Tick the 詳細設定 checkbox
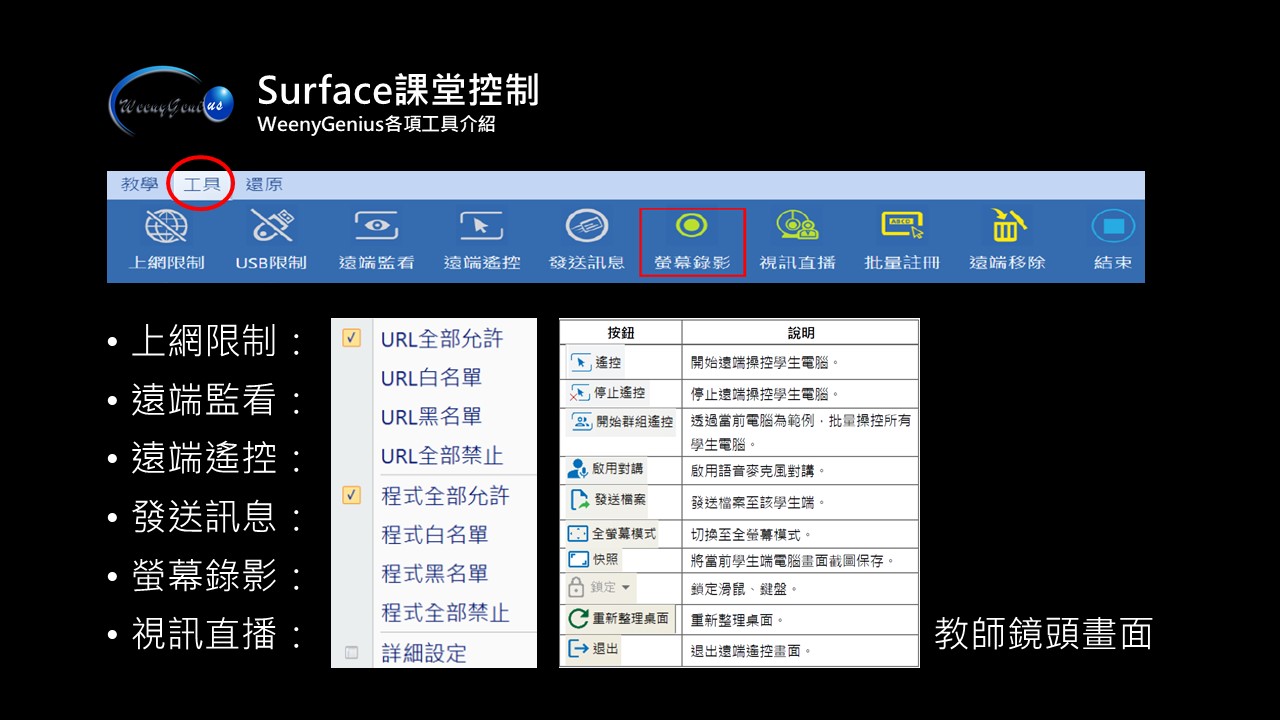The height and width of the screenshot is (720, 1280). coord(351,653)
